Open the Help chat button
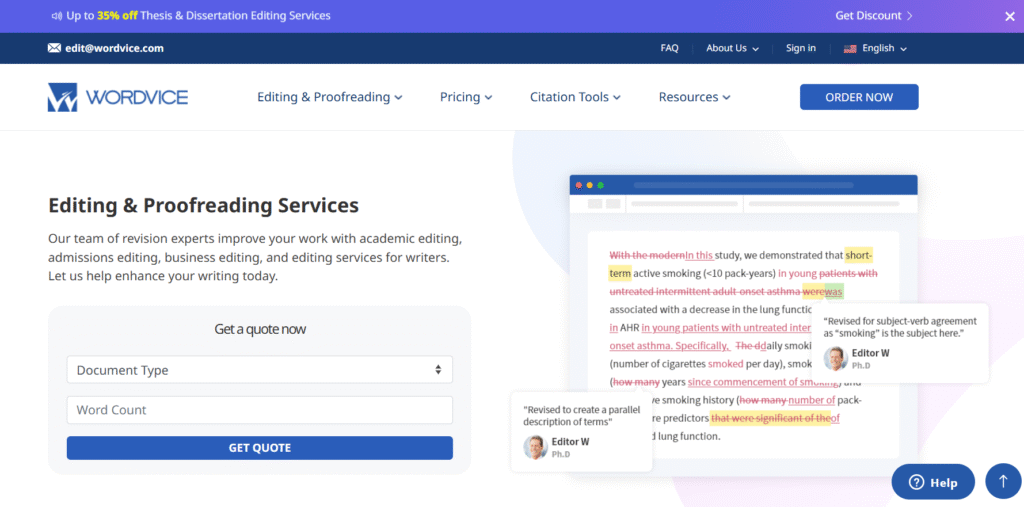The width and height of the screenshot is (1024, 507). click(x=933, y=482)
